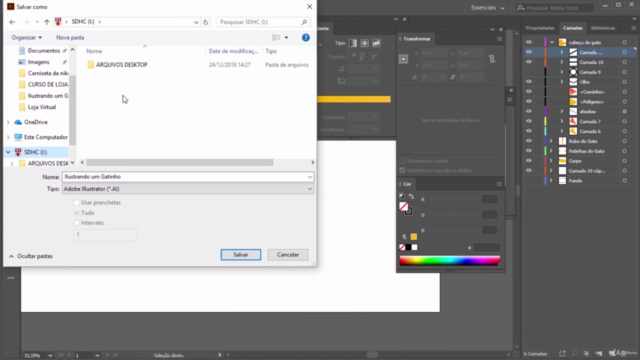Cancel the Salvar como dialog
The image size is (640, 360).
point(288,255)
